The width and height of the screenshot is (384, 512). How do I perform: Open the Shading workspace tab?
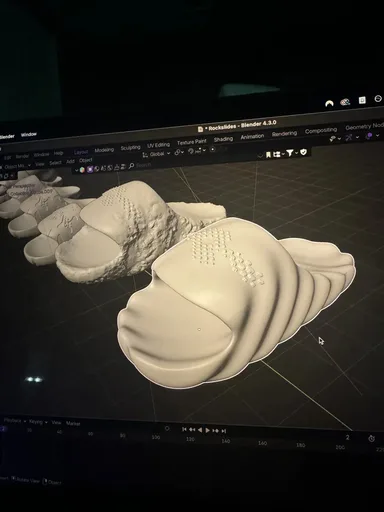[223, 139]
